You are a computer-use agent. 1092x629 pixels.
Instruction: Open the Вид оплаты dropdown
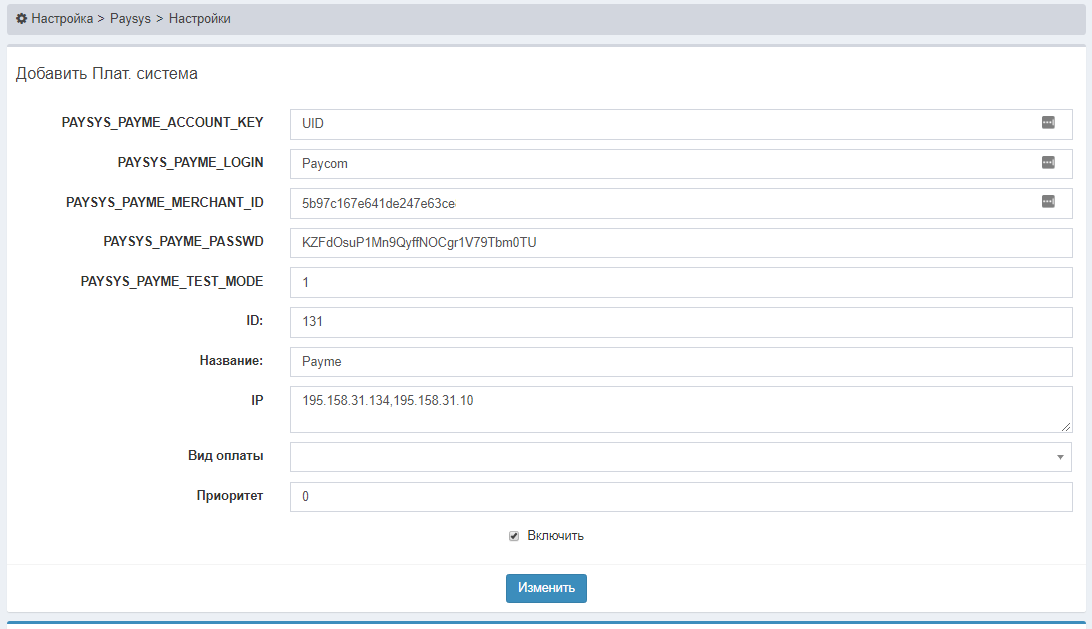(670, 457)
